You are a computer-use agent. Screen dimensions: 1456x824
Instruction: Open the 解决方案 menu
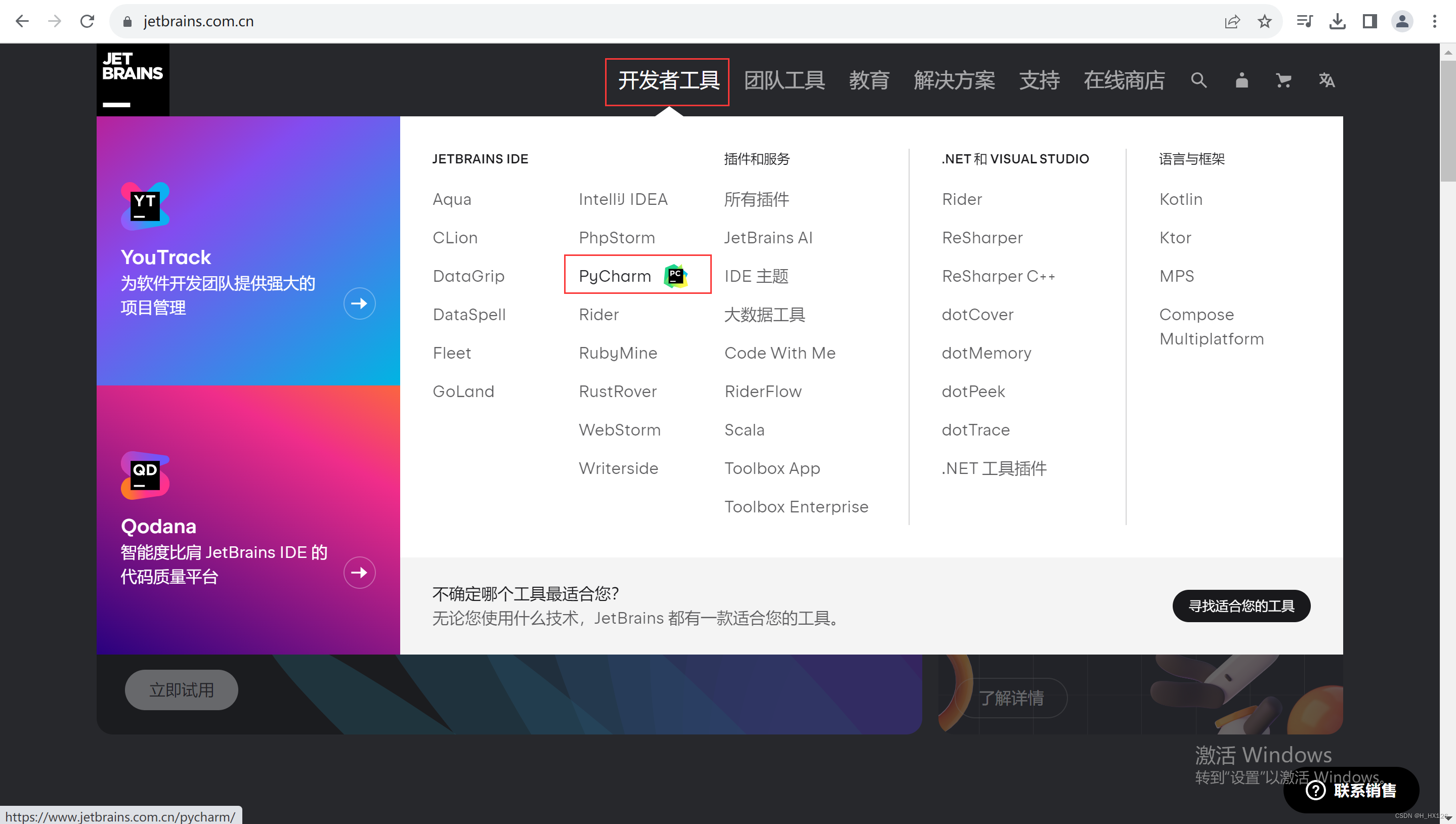(954, 80)
